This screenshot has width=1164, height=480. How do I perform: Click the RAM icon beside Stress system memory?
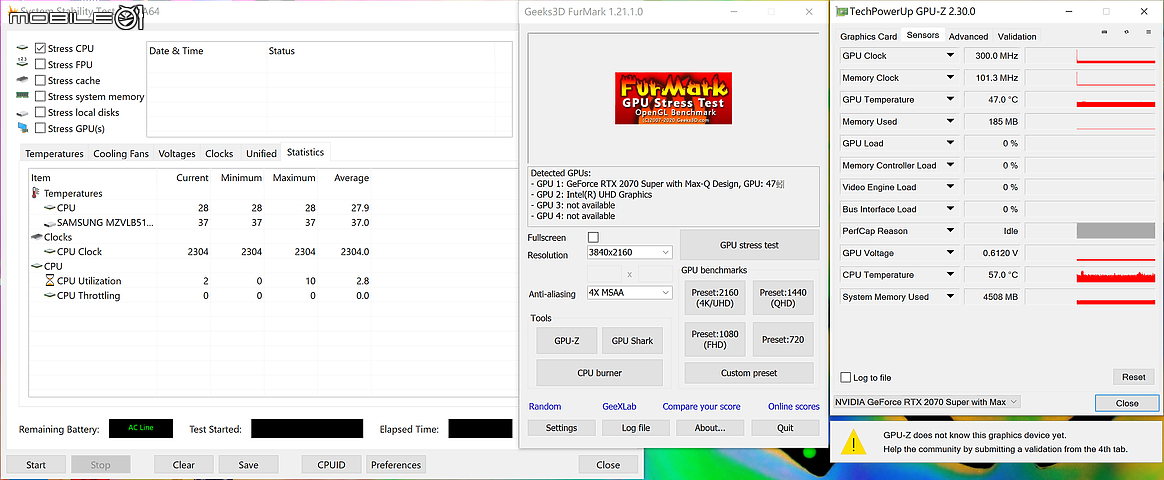pyautogui.click(x=23, y=96)
